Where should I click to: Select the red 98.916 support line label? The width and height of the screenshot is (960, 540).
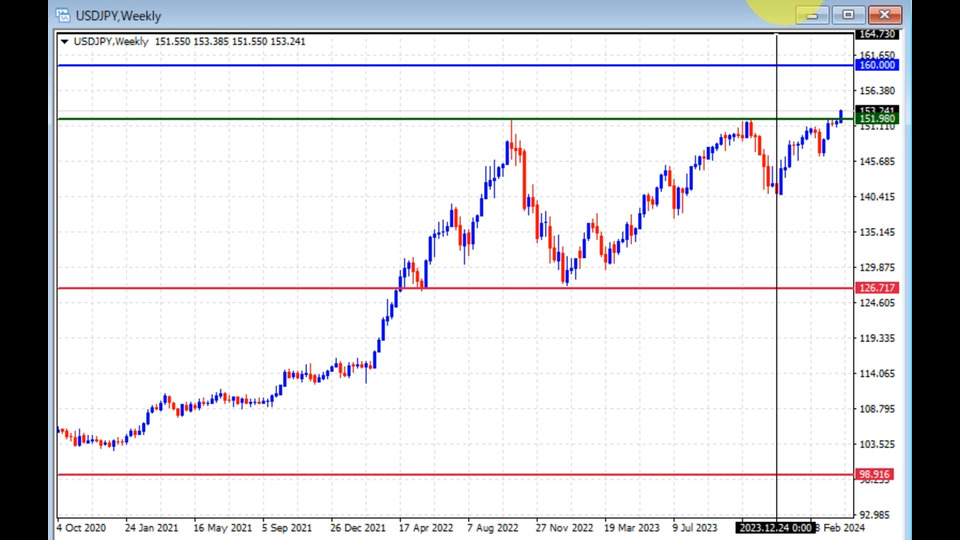tap(874, 474)
